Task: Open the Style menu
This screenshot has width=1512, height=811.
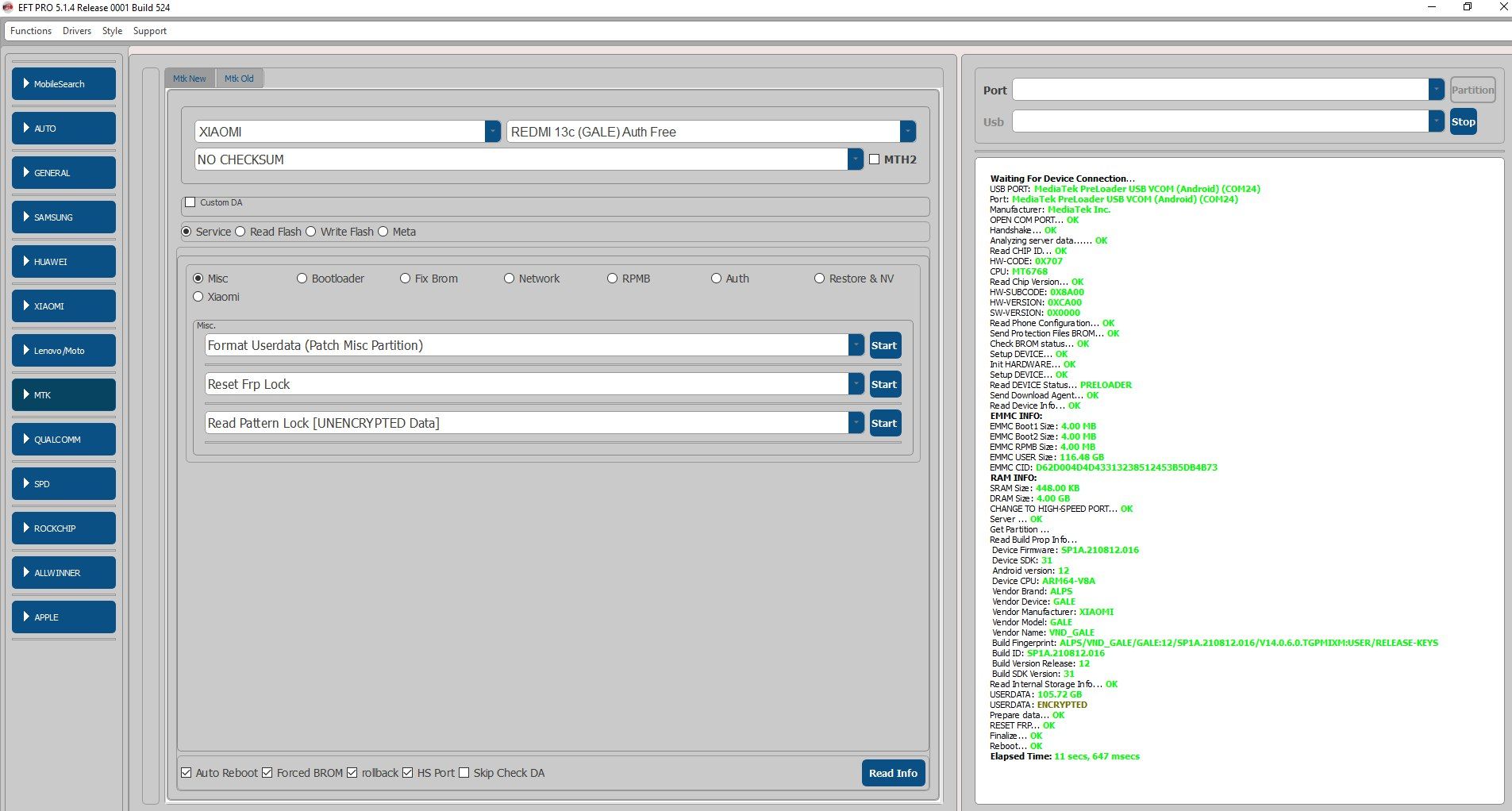Action: [112, 31]
